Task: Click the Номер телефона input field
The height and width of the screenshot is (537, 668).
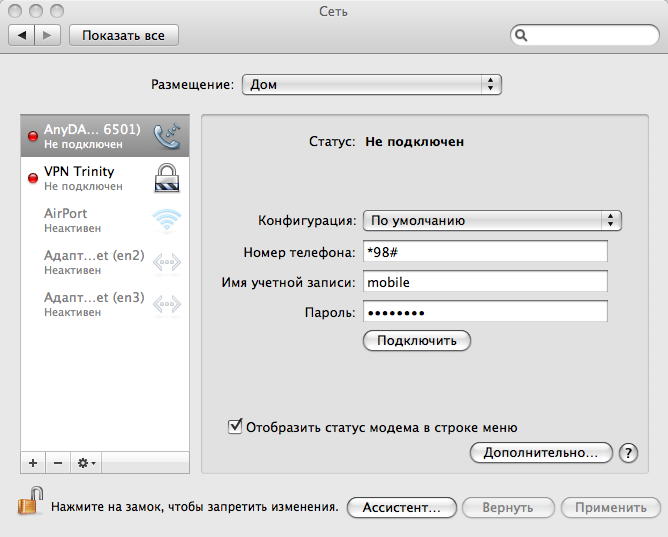Action: pyautogui.click(x=485, y=251)
